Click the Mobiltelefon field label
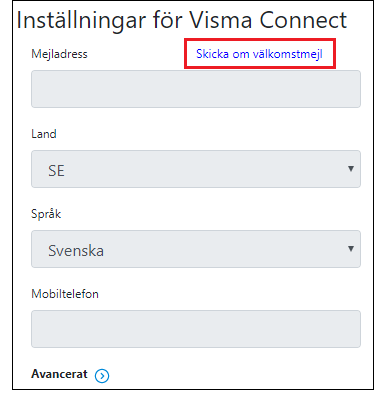Screen dimensions: 390x418 coord(65,294)
